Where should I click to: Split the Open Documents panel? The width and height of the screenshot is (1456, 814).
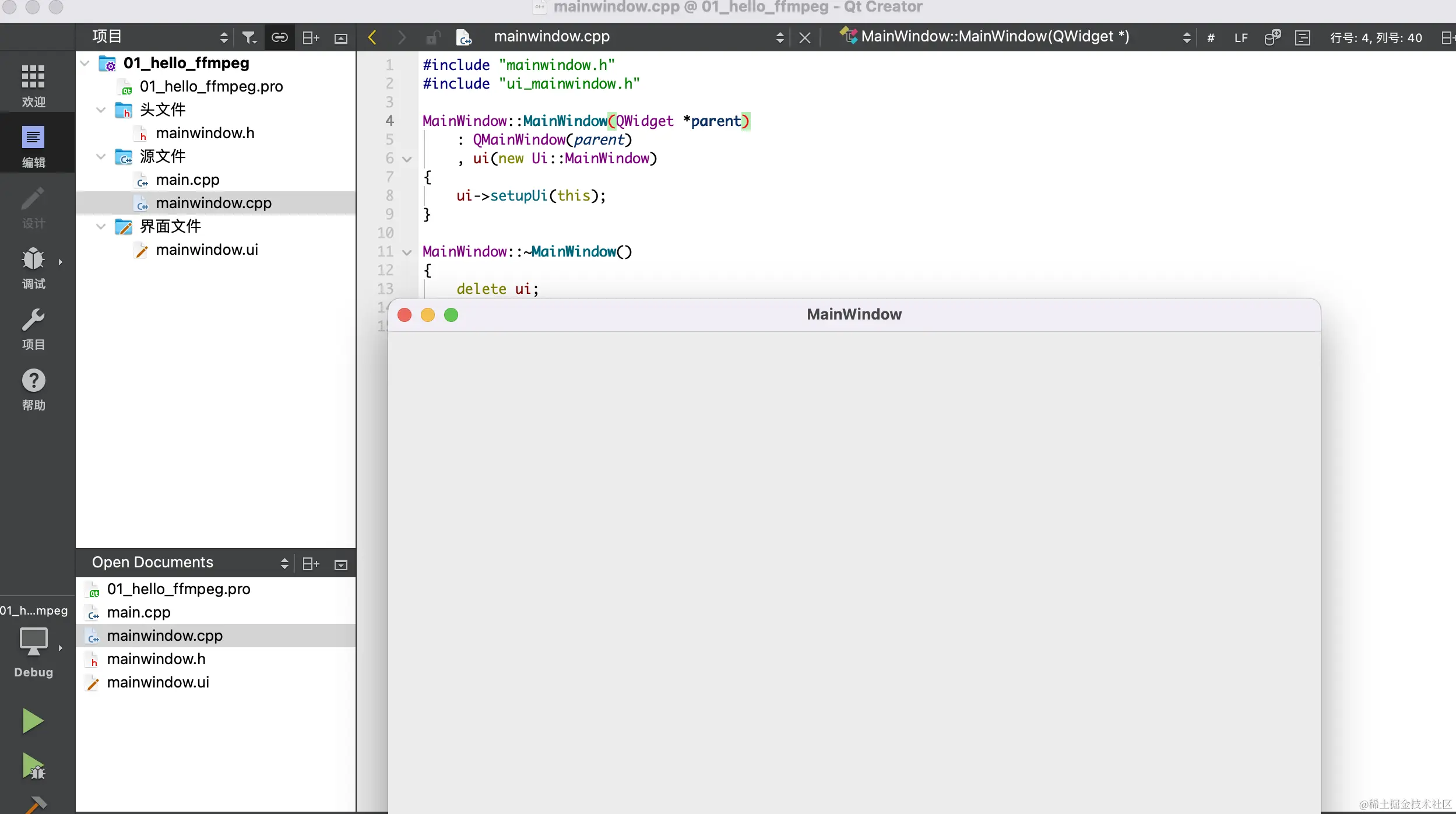(x=311, y=563)
